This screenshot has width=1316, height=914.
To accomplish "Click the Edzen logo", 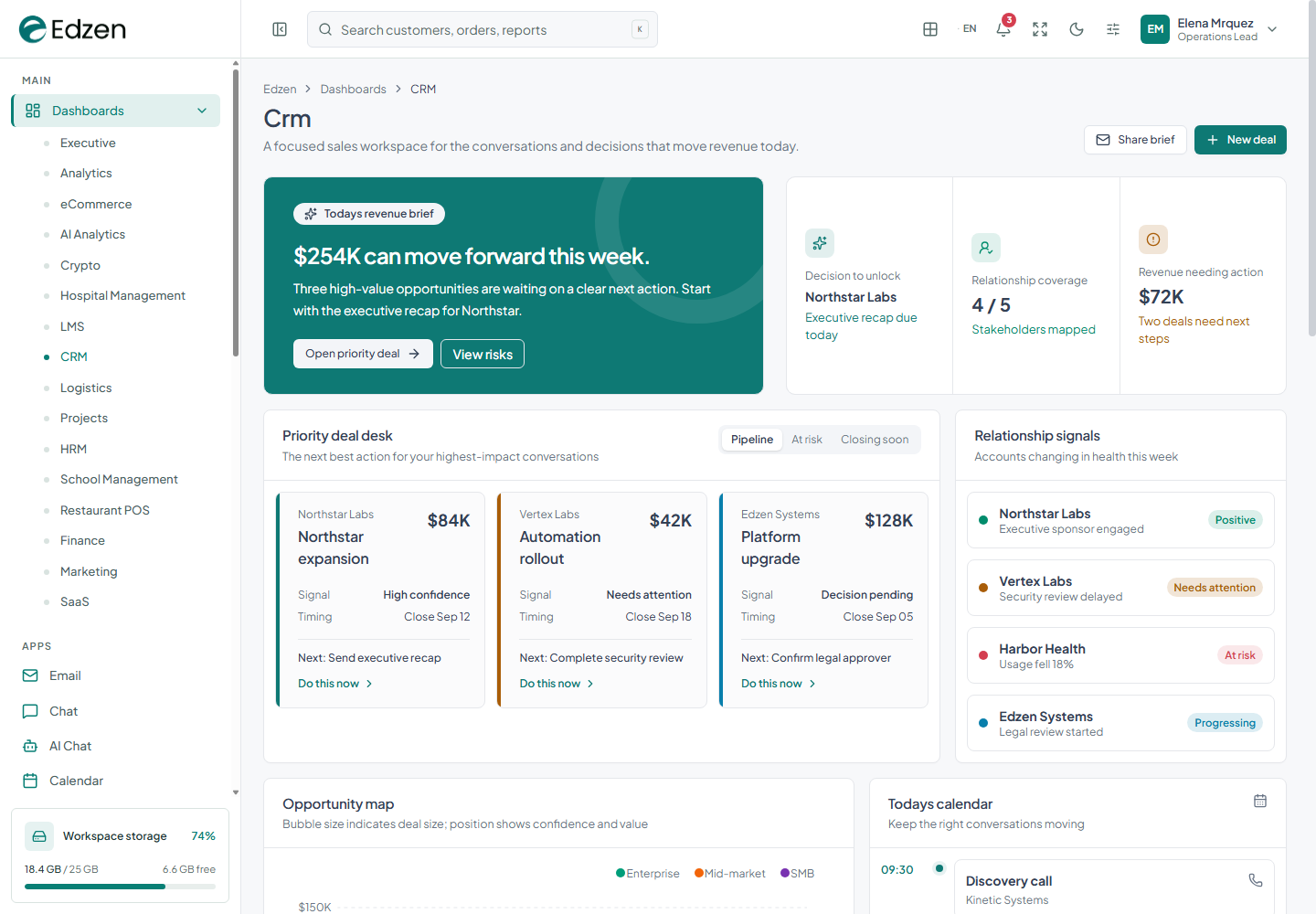I will point(72,29).
